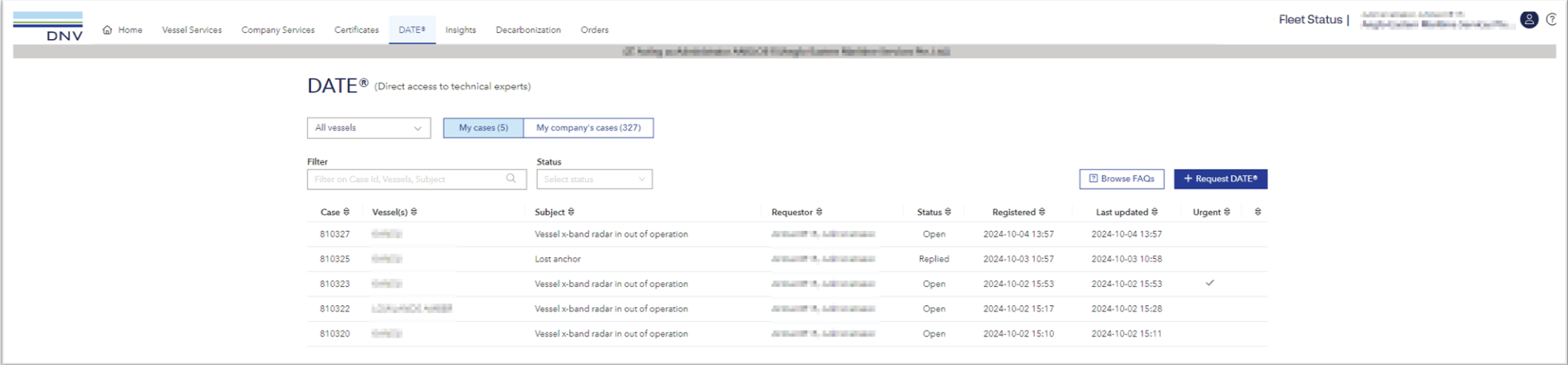Open the Select status dropdown
This screenshot has height=365, width=1568.
point(594,179)
